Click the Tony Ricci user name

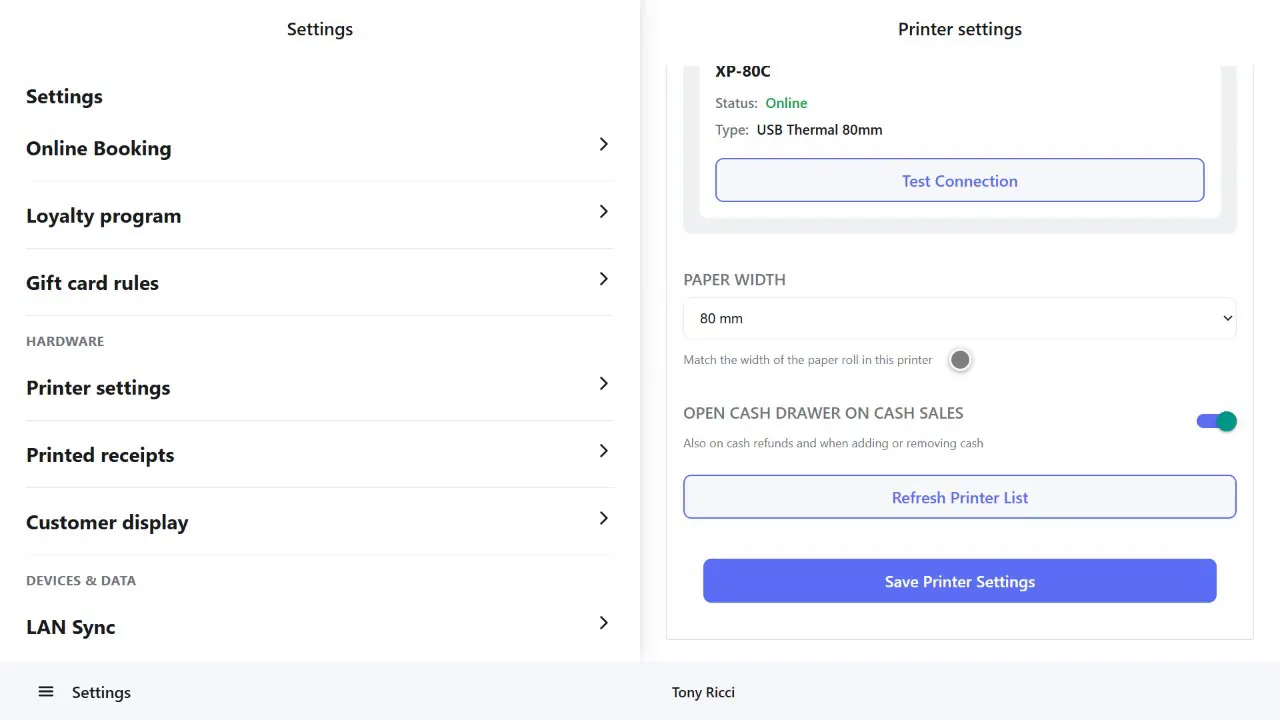(703, 692)
